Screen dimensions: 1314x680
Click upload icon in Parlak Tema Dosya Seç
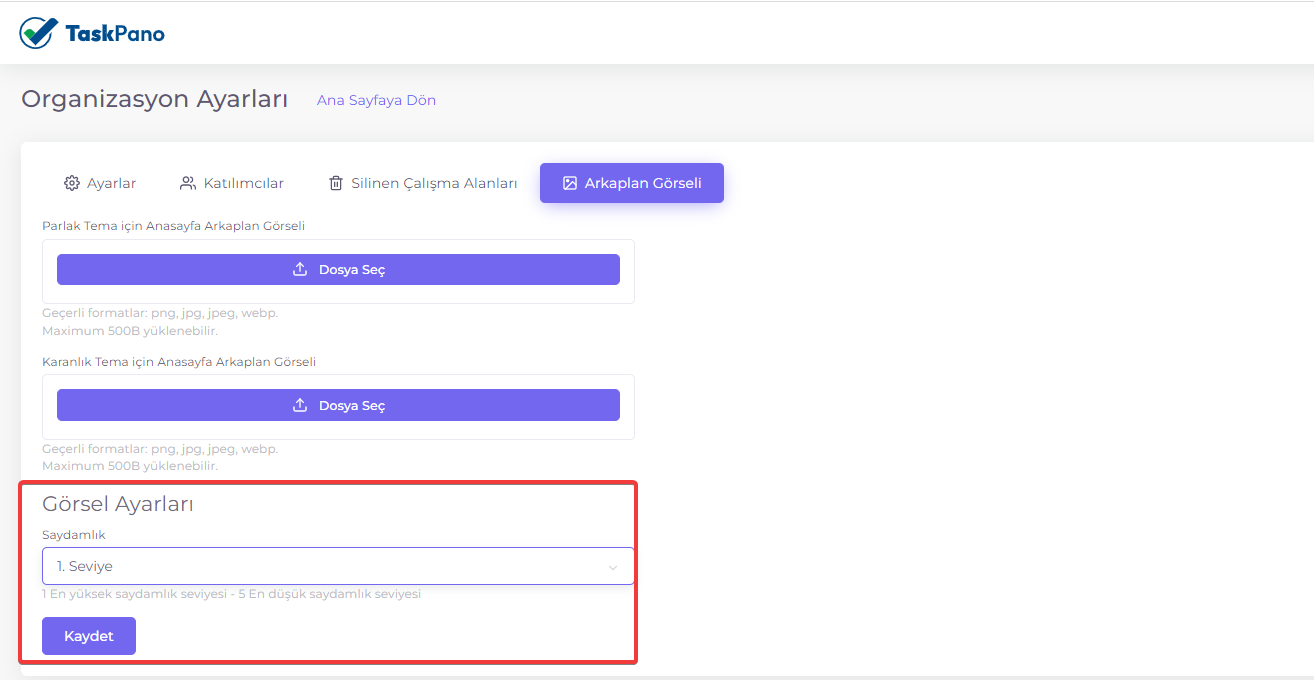[x=300, y=270]
